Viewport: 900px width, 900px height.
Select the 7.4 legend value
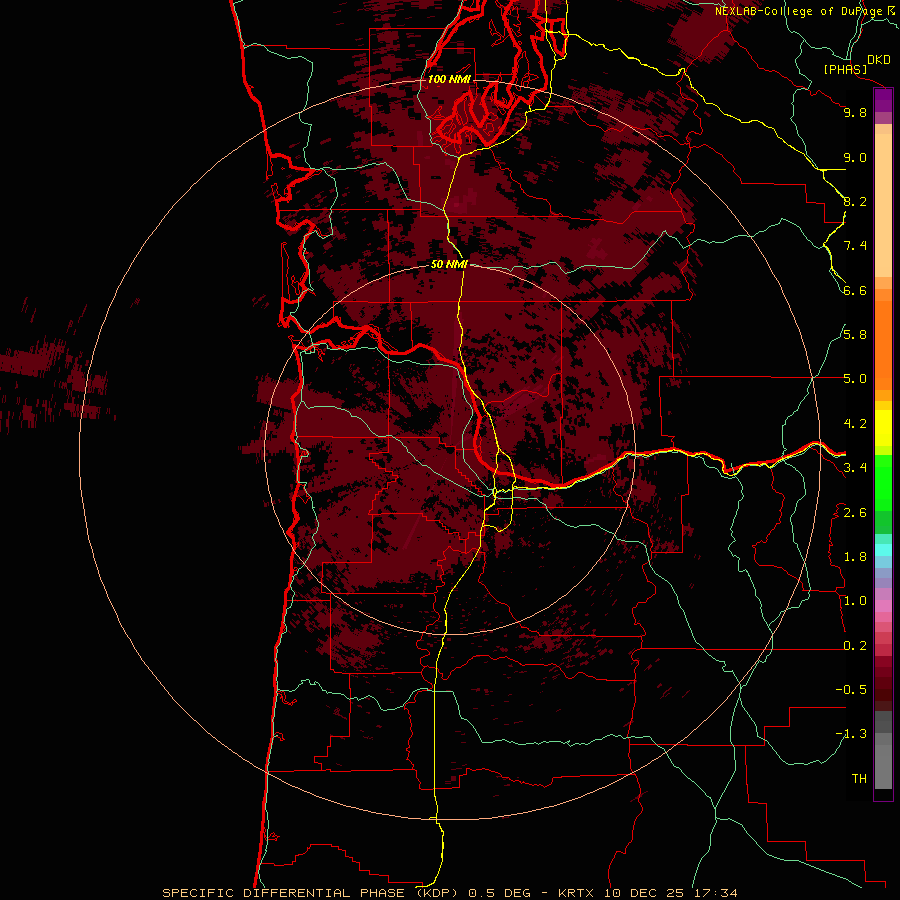coord(855,246)
